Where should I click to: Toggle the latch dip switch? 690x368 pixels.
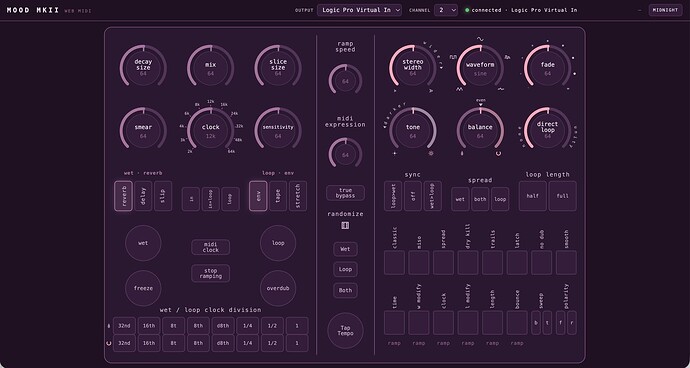point(517,263)
